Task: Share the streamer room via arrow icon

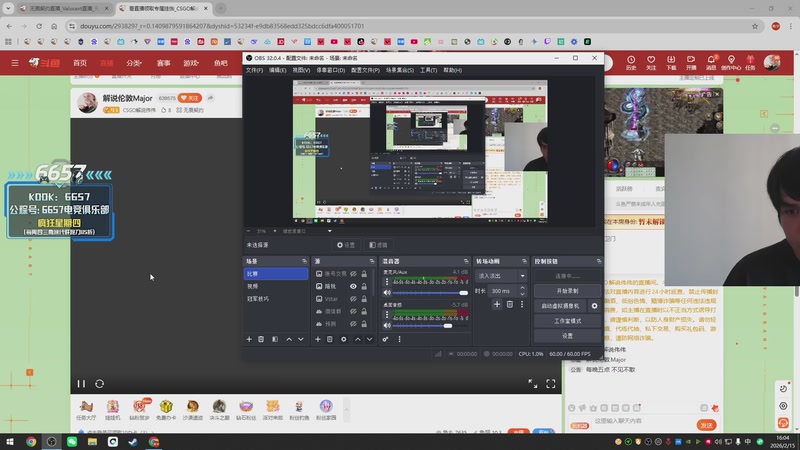Action: tap(210, 98)
